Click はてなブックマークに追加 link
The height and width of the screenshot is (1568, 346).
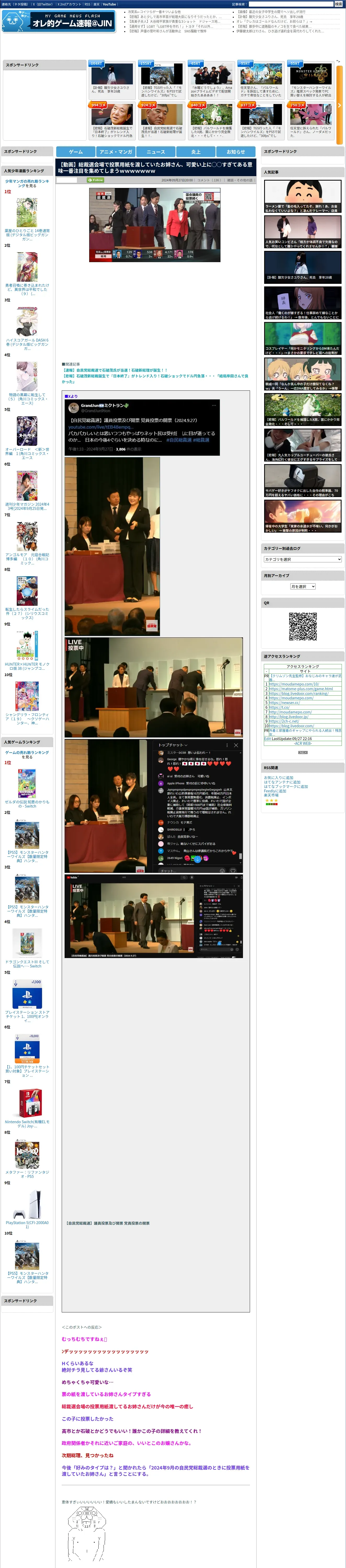(286, 786)
